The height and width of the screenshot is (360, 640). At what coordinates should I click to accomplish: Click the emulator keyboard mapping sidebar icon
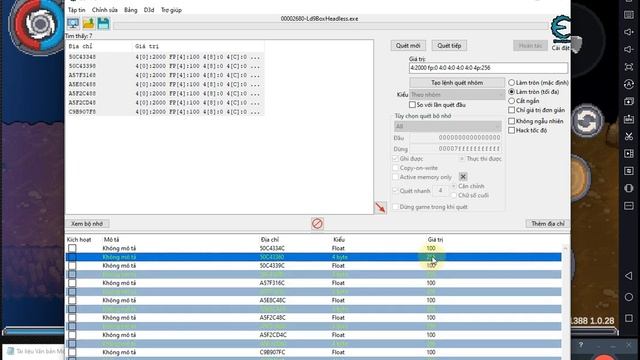(x=629, y=15)
